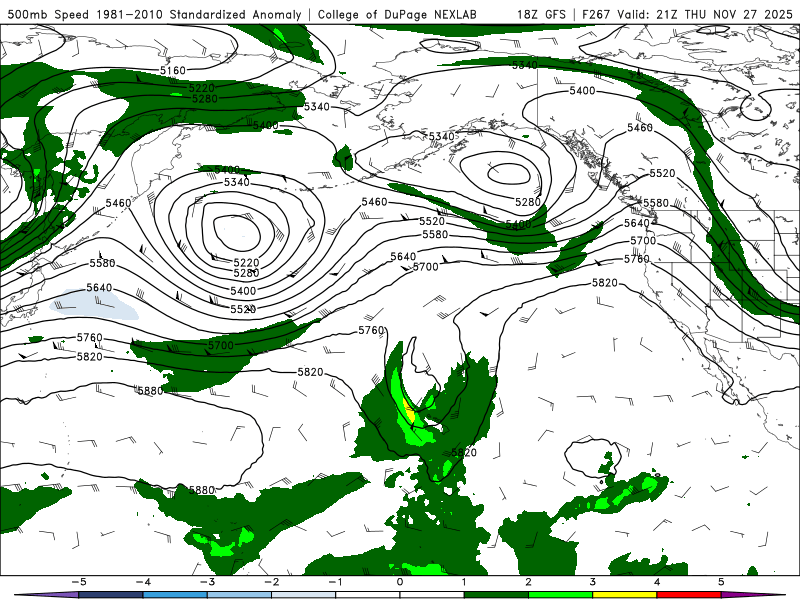Click the '-4' color bar label
This screenshot has width=800, height=600.
click(x=143, y=582)
